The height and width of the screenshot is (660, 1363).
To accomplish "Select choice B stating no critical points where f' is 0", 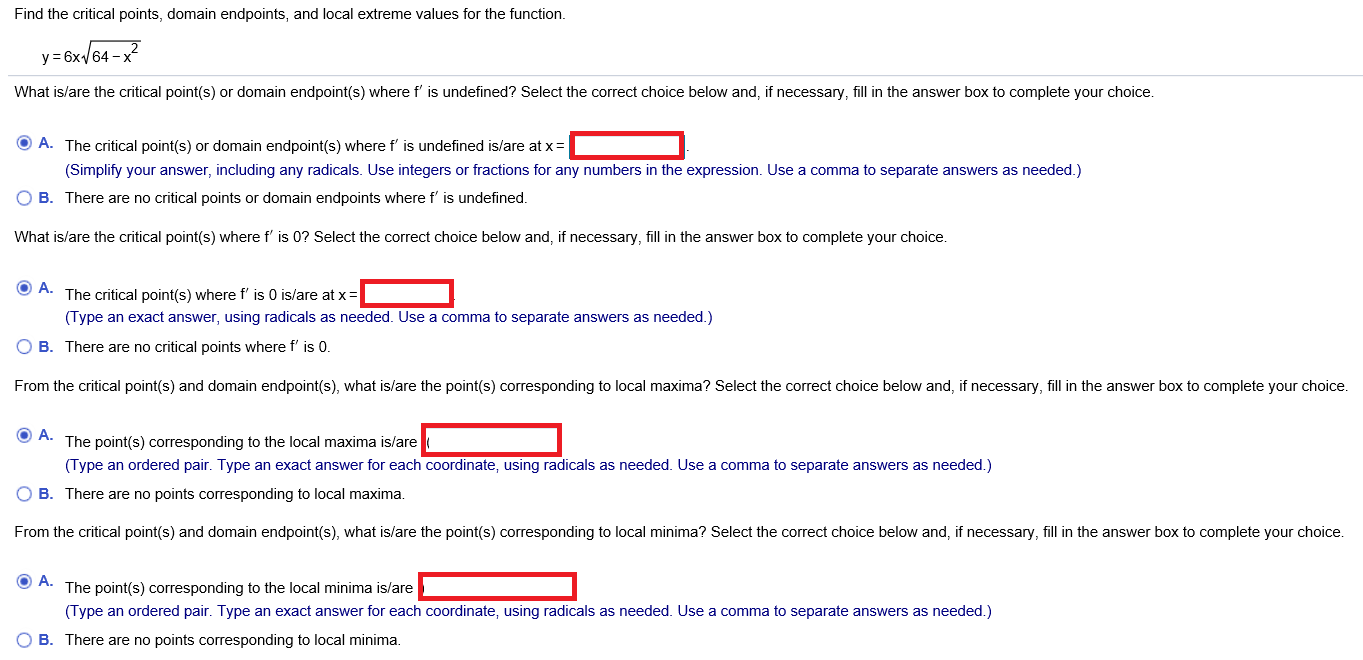I will [24, 346].
